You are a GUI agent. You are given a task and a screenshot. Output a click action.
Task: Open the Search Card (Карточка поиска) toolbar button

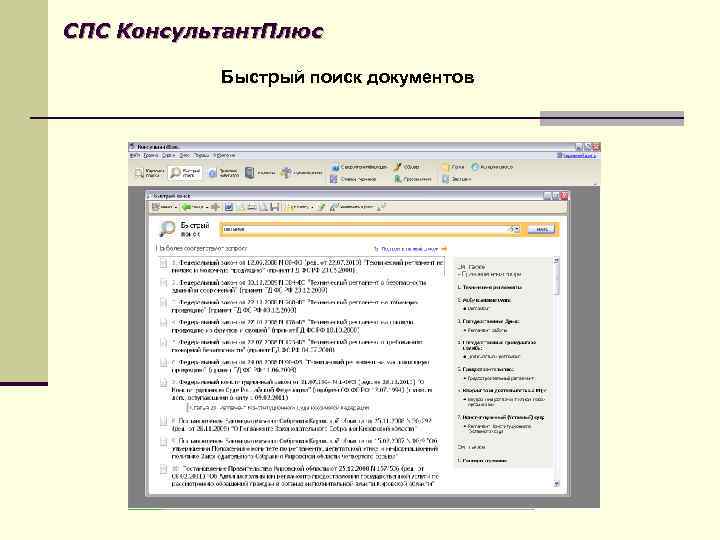[149, 173]
